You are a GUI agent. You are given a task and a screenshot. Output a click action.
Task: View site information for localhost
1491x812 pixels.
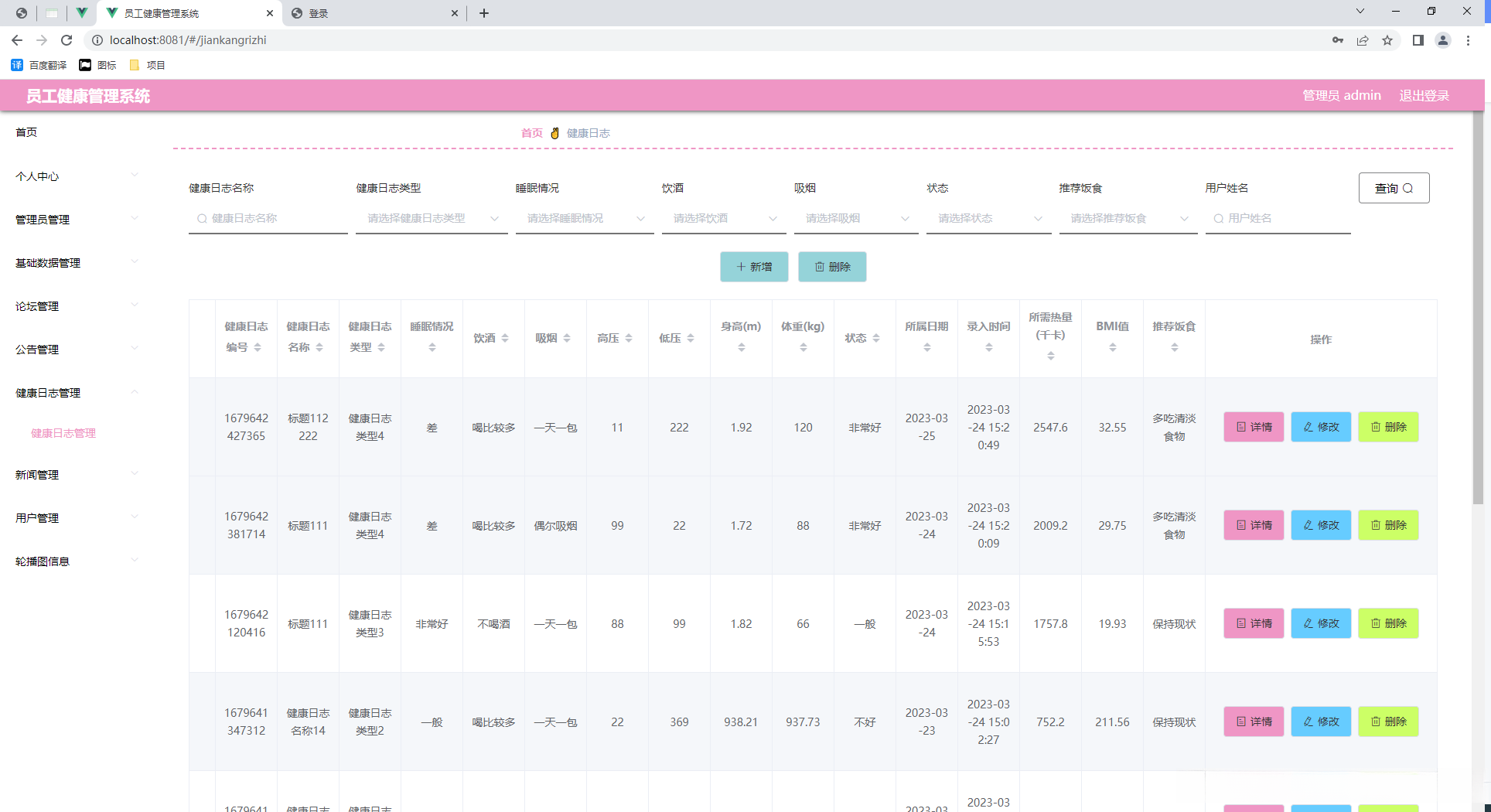97,40
